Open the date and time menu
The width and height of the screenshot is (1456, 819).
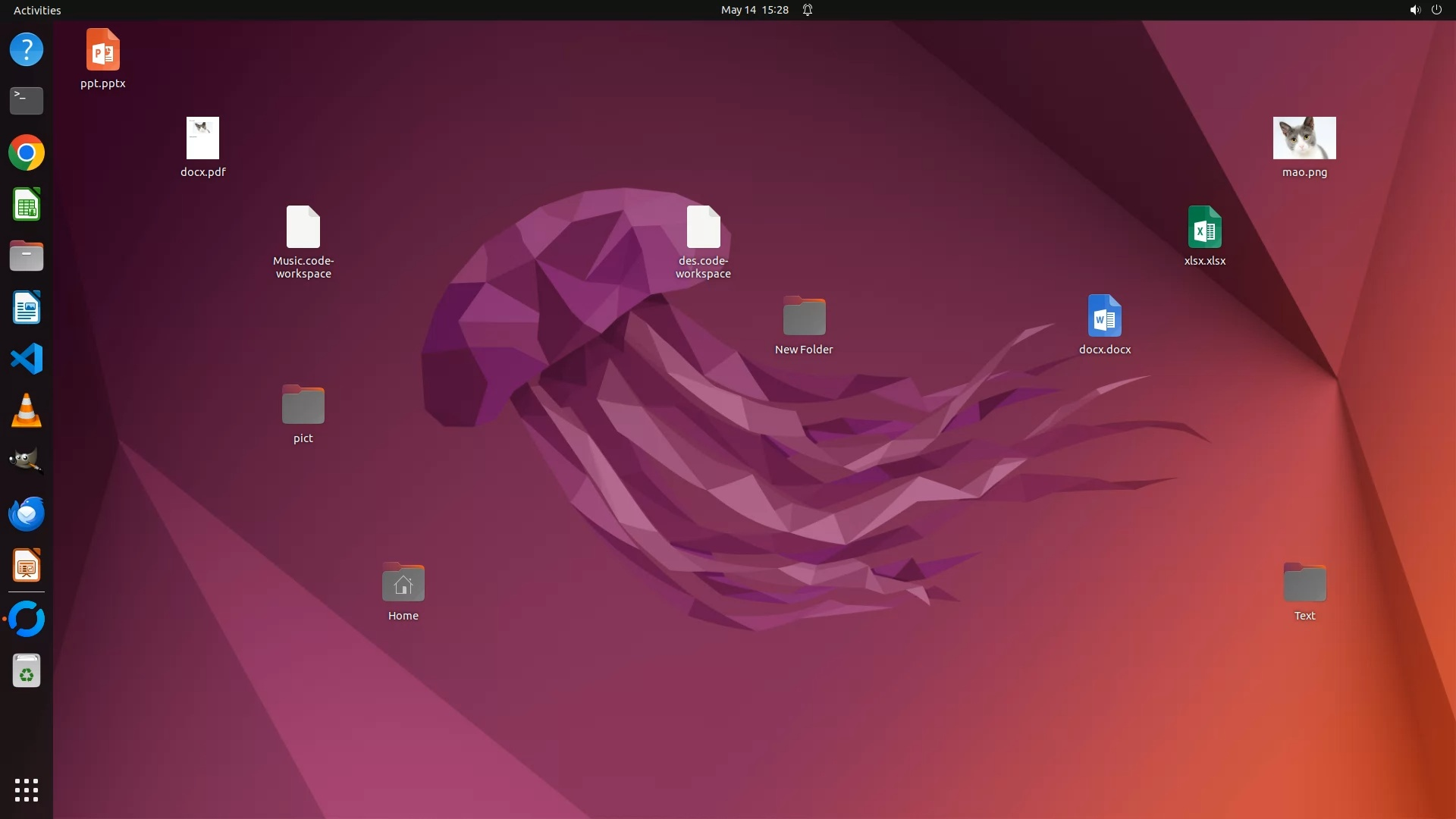coord(754,10)
